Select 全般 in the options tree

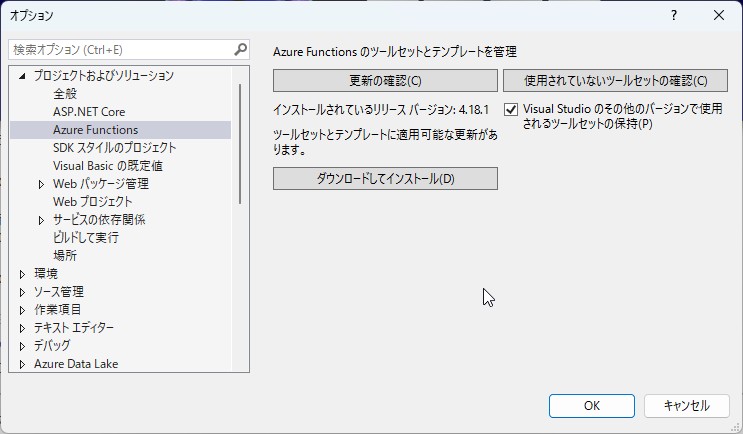pyautogui.click(x=65, y=94)
